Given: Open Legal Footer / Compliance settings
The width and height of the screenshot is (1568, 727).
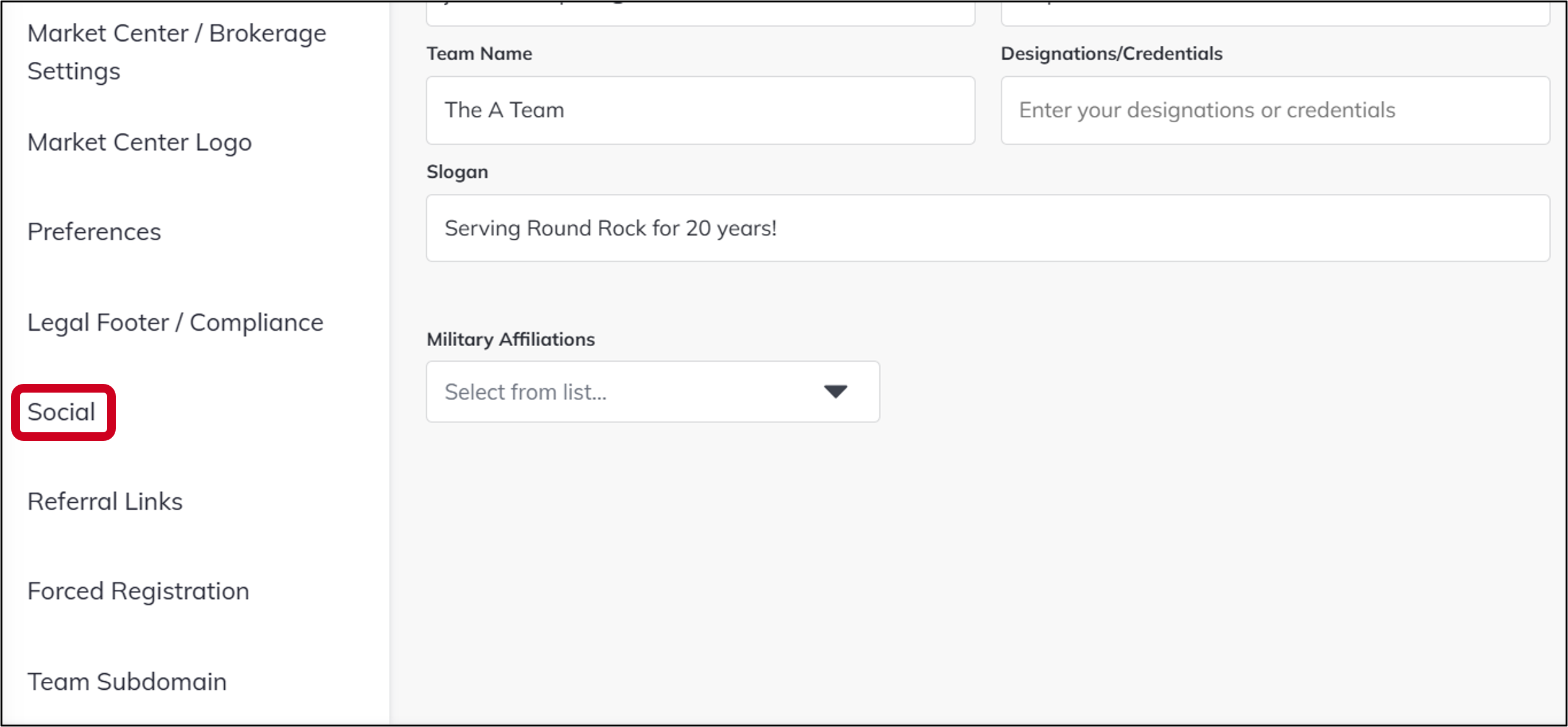Looking at the screenshot, I should tap(175, 323).
